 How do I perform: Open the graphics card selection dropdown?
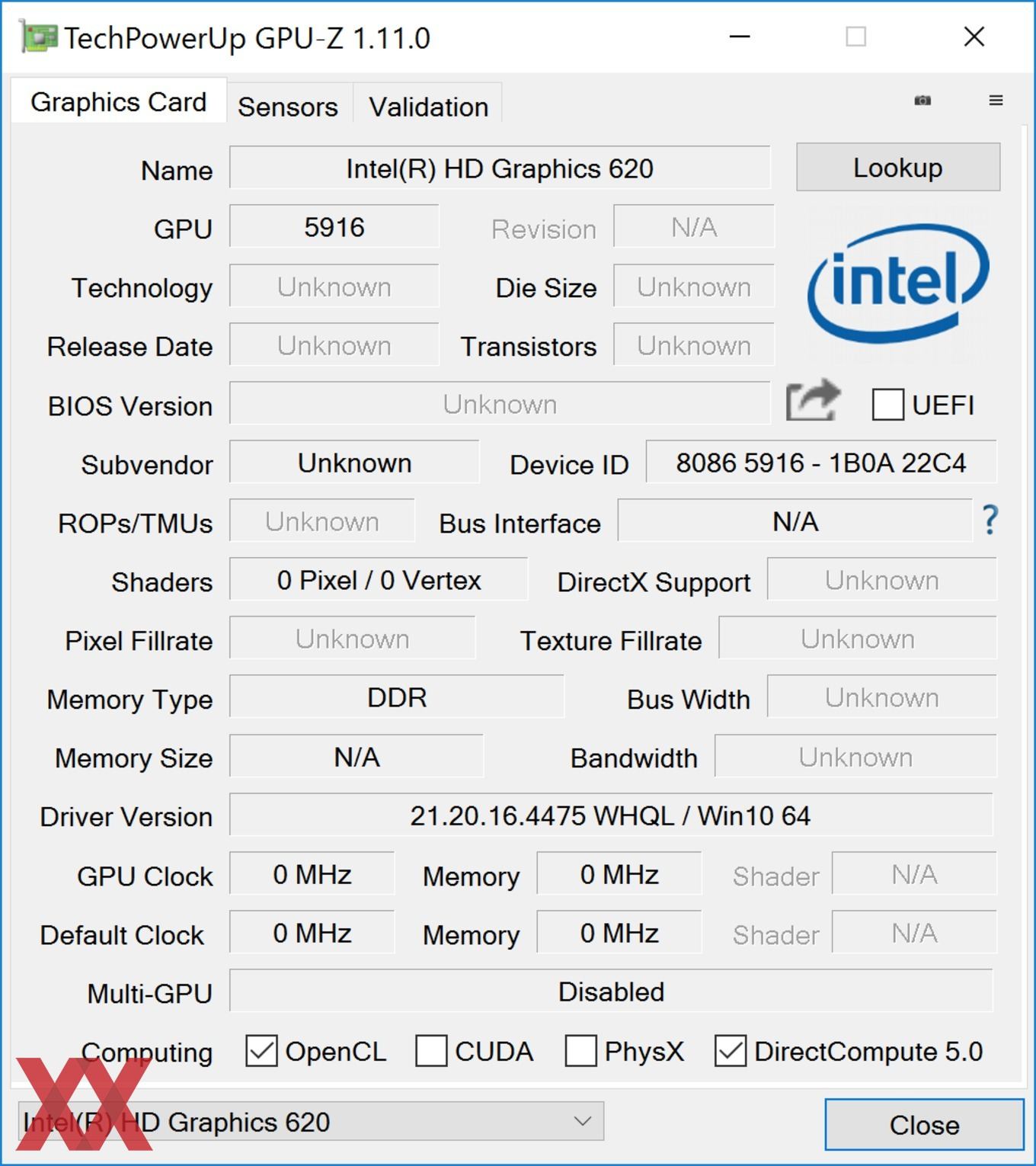pos(310,1122)
